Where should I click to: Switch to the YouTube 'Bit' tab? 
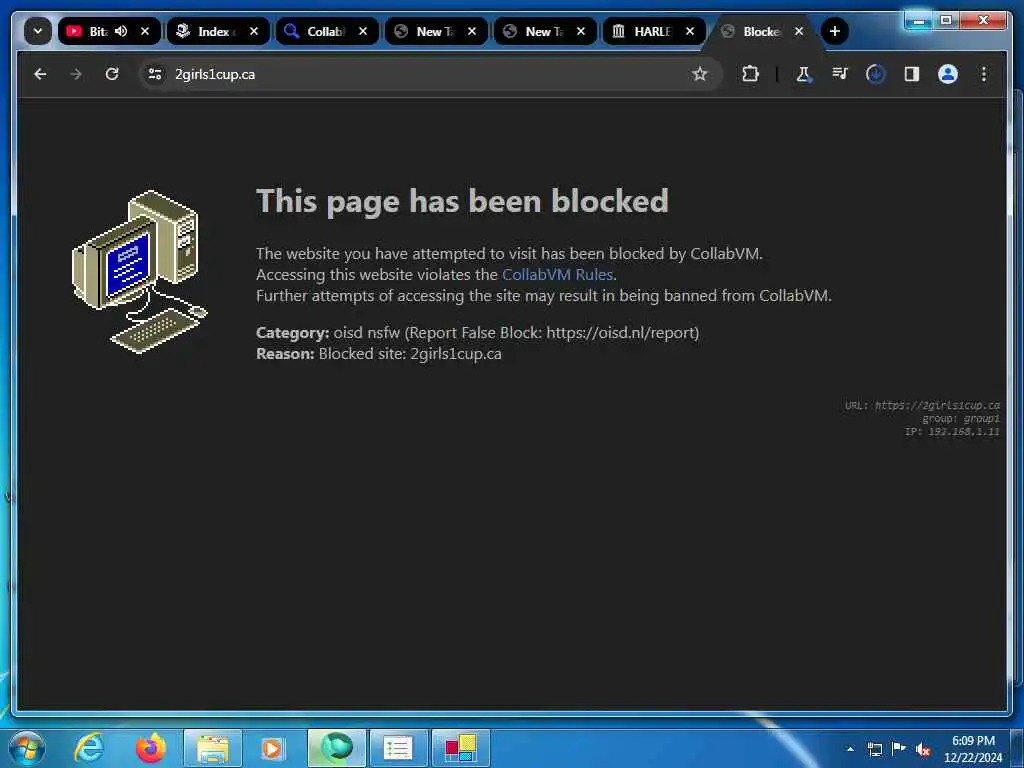tap(109, 31)
